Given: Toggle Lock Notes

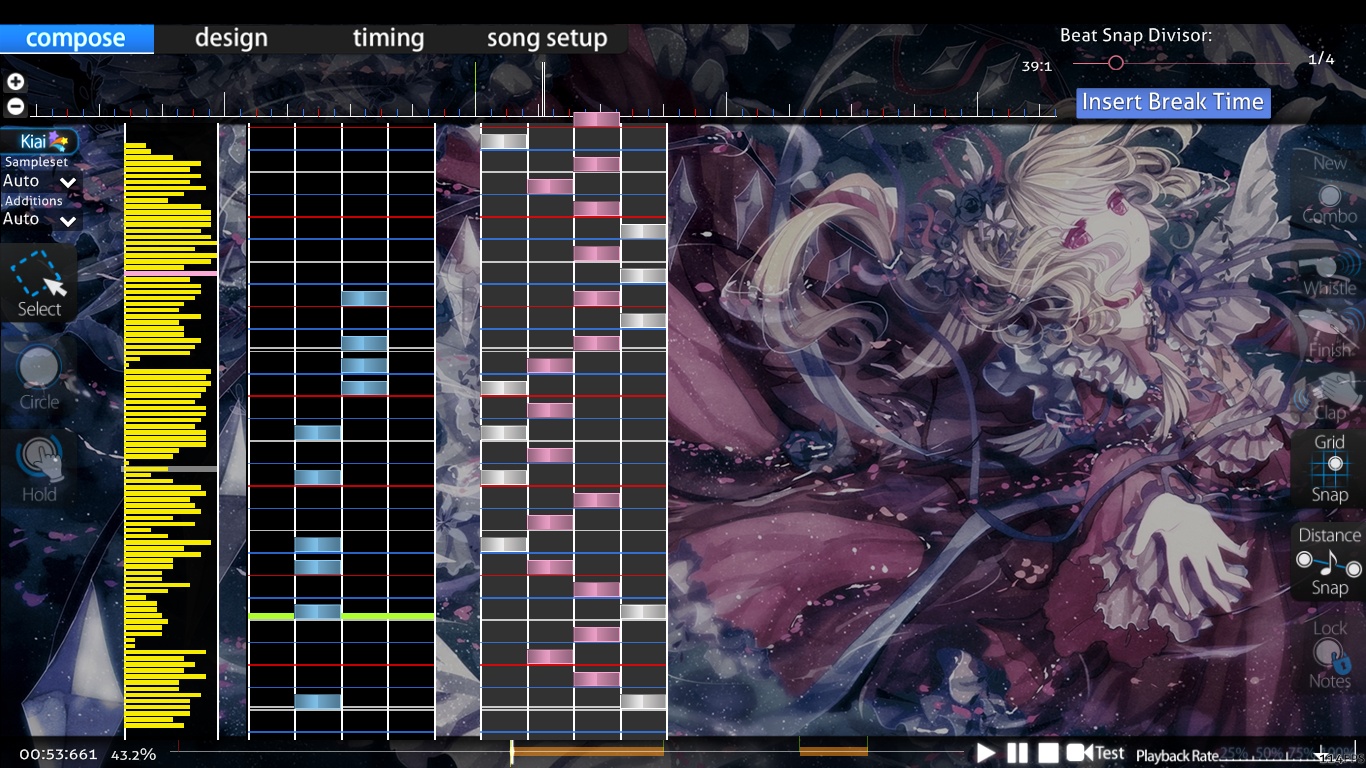Looking at the screenshot, I should coord(1329,655).
